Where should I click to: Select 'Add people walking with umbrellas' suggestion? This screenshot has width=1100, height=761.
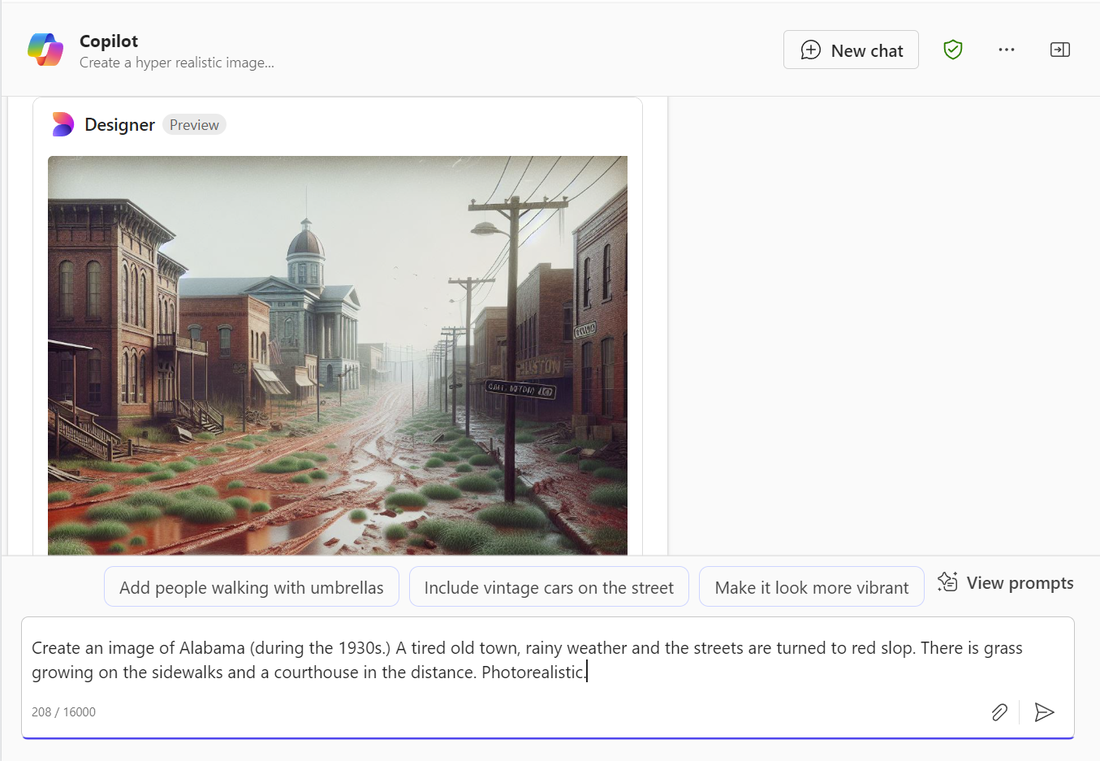click(x=251, y=587)
